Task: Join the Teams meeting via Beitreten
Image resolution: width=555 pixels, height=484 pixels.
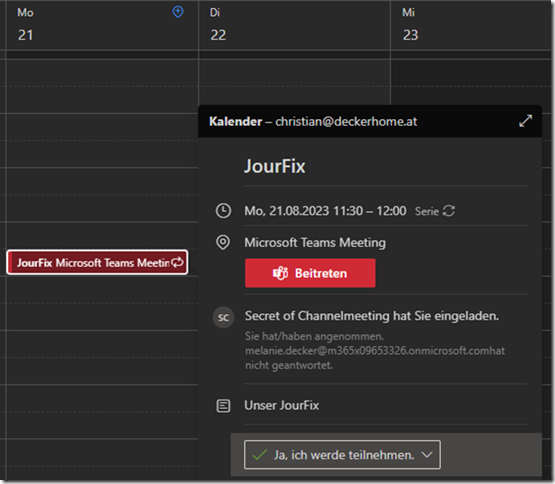Action: pyautogui.click(x=310, y=273)
